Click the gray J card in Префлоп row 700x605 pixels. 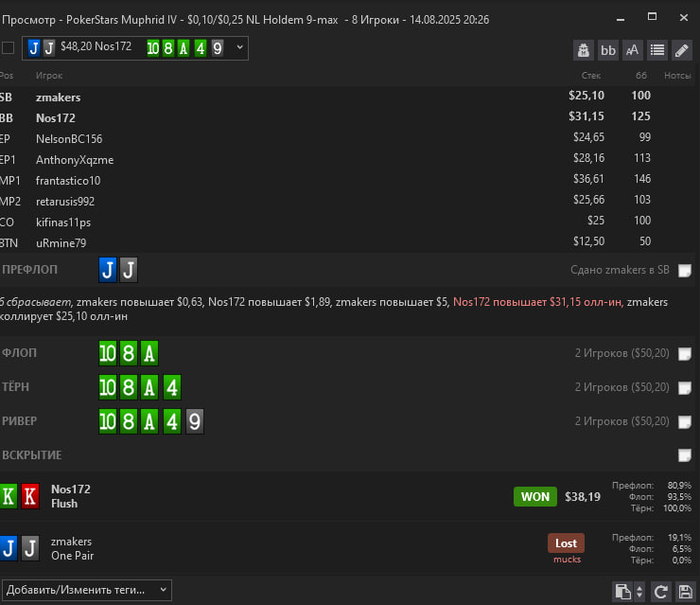click(129, 270)
